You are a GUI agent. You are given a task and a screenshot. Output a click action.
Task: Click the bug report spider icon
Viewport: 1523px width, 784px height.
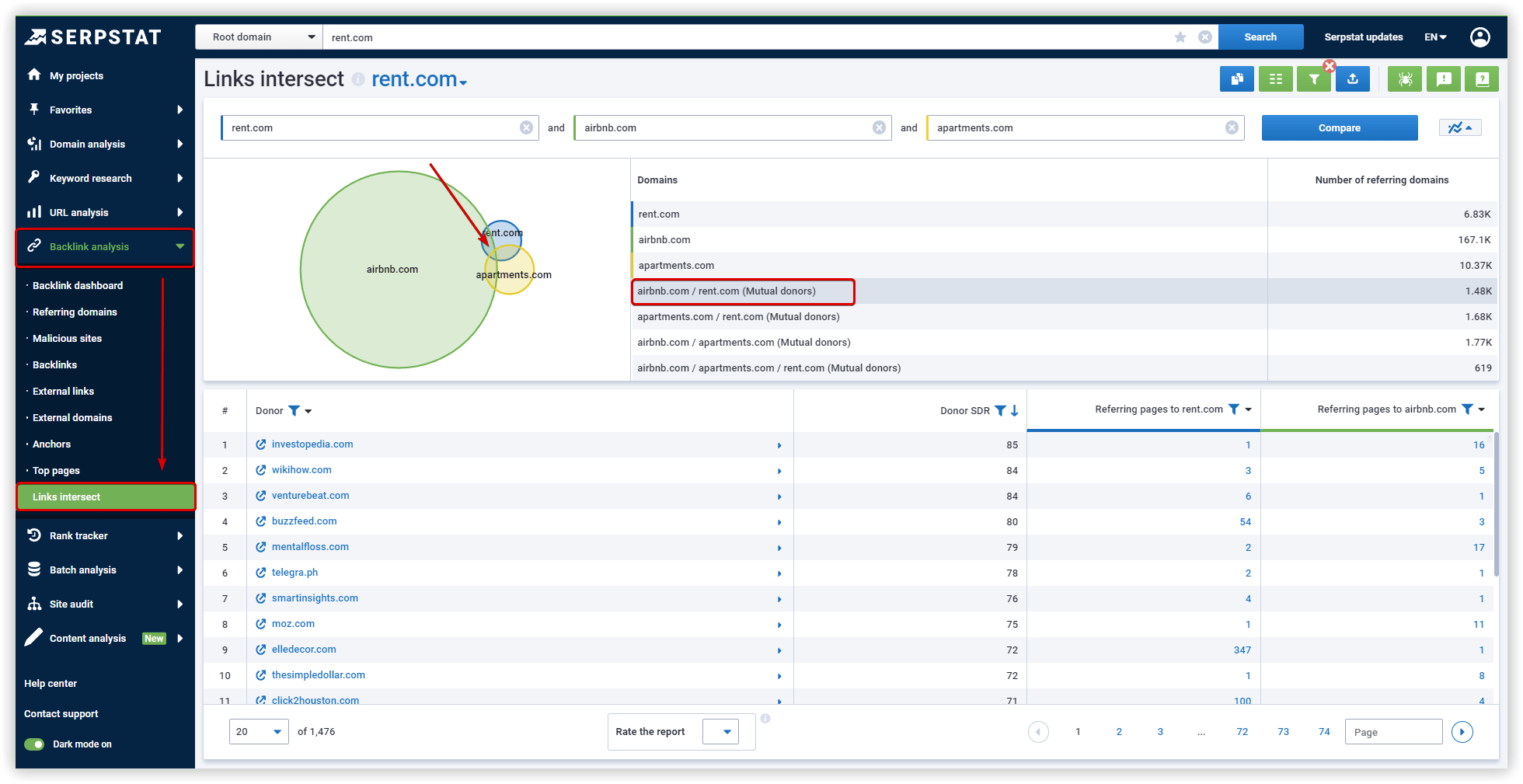1405,79
